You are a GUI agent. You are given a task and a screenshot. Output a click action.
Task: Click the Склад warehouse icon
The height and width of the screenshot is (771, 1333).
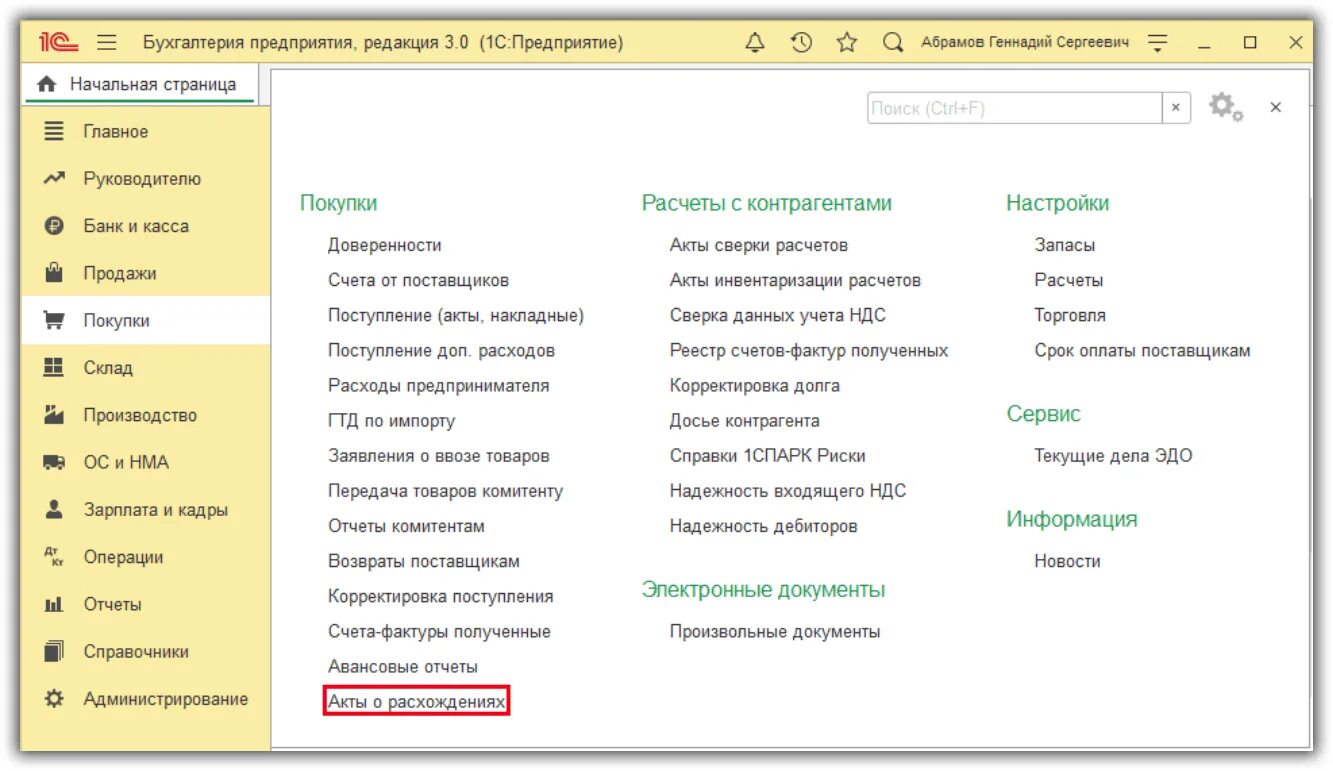[54, 367]
